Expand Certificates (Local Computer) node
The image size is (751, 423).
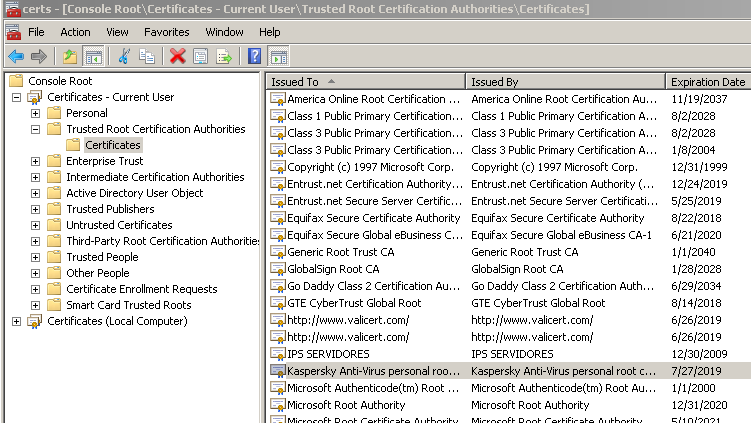pos(16,321)
